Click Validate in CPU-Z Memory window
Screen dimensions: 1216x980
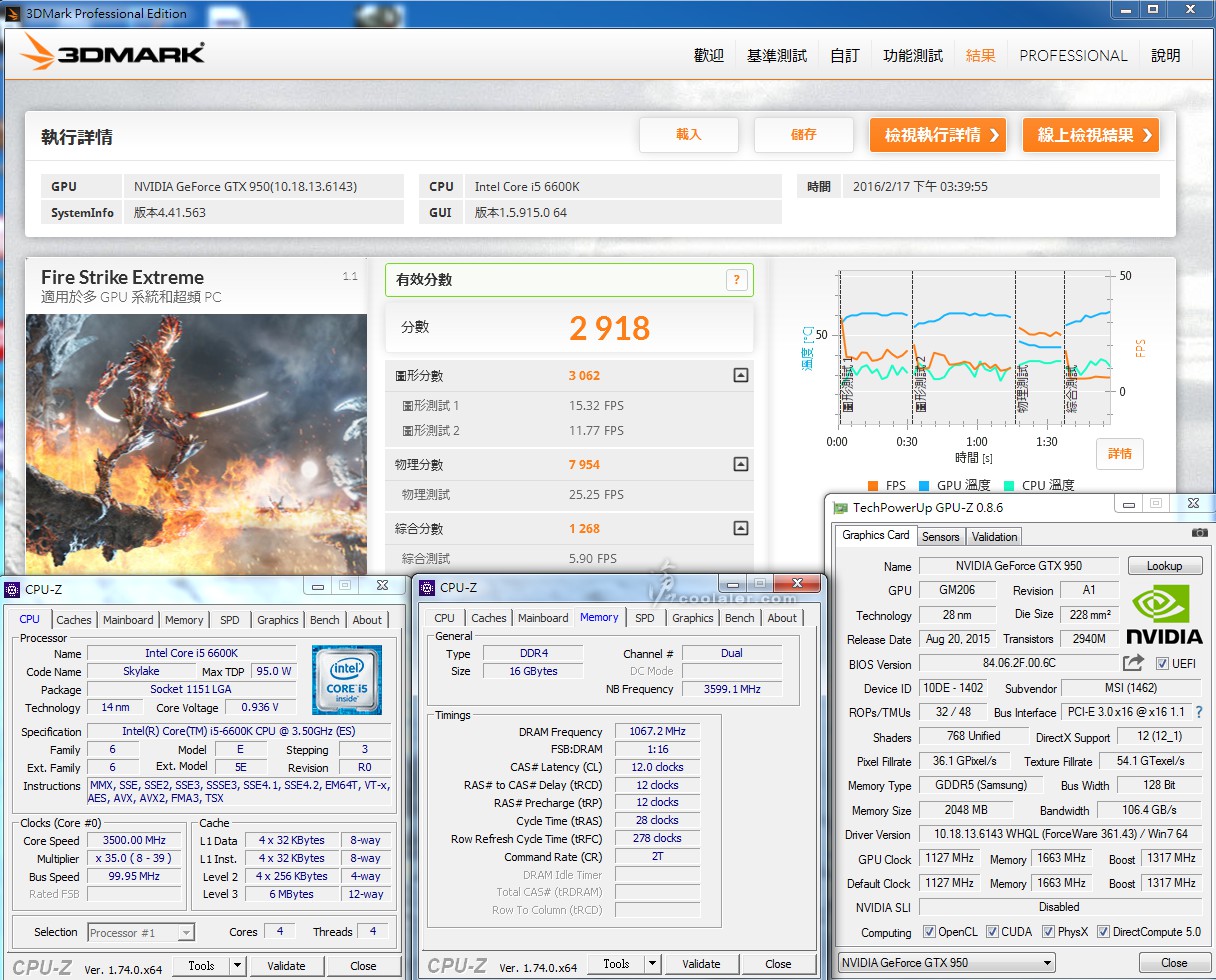tap(701, 964)
